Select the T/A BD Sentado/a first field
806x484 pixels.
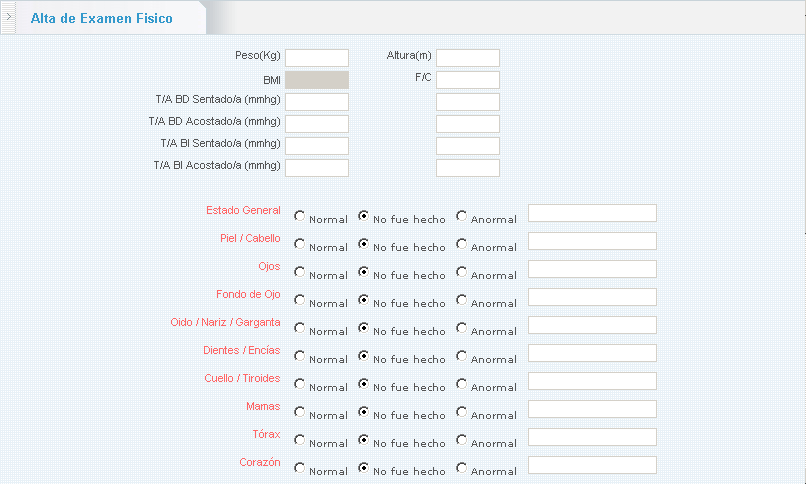coord(317,102)
